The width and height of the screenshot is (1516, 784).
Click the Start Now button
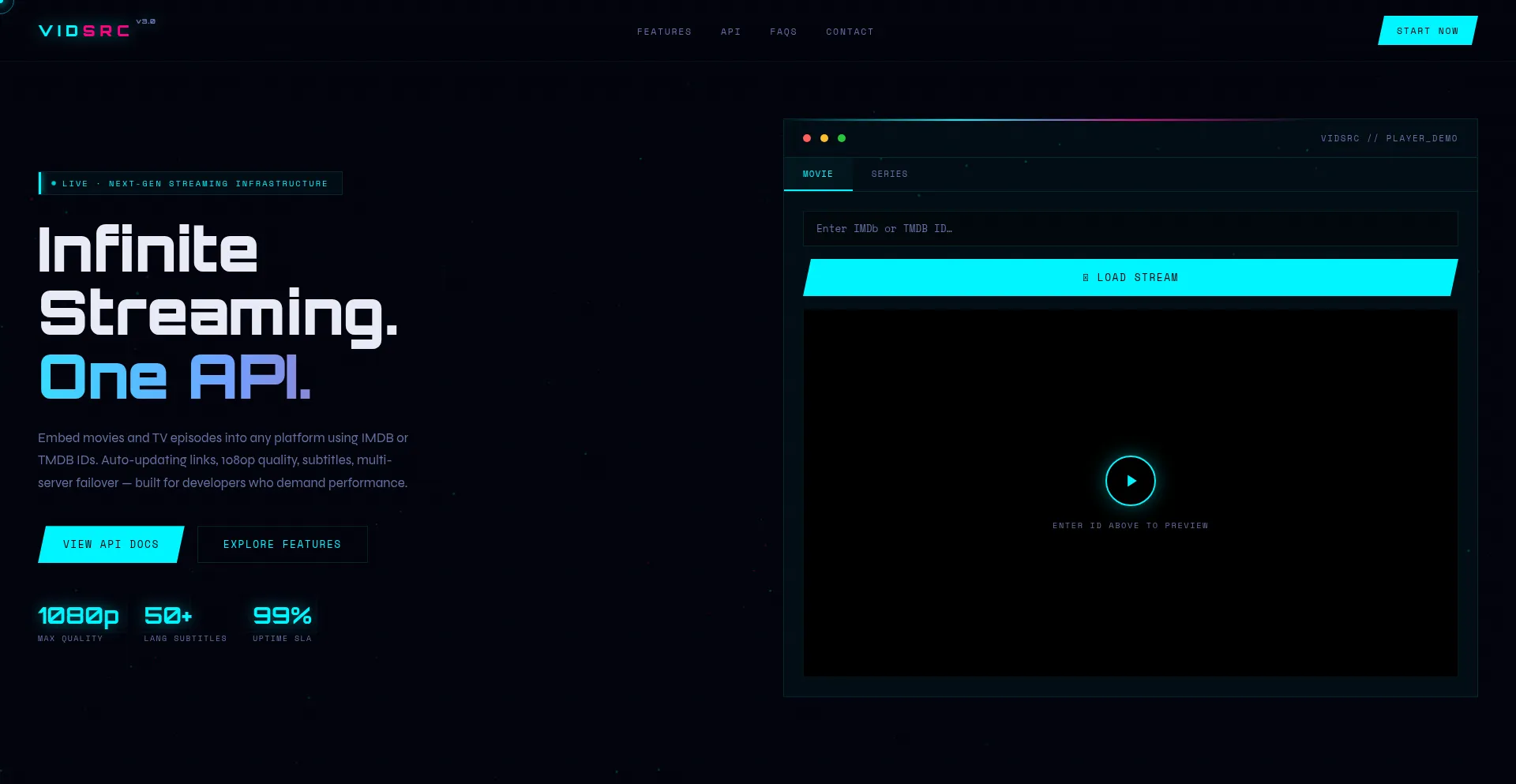pos(1428,31)
